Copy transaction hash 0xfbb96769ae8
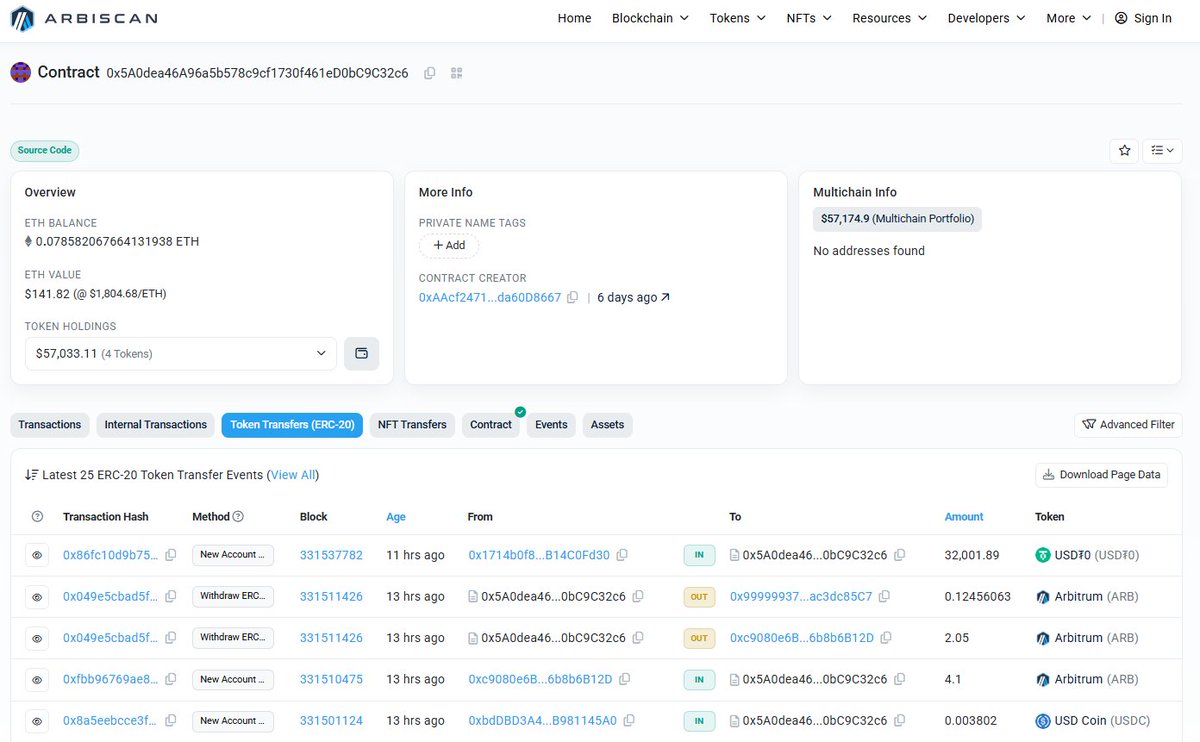The width and height of the screenshot is (1200, 742). 171,679
